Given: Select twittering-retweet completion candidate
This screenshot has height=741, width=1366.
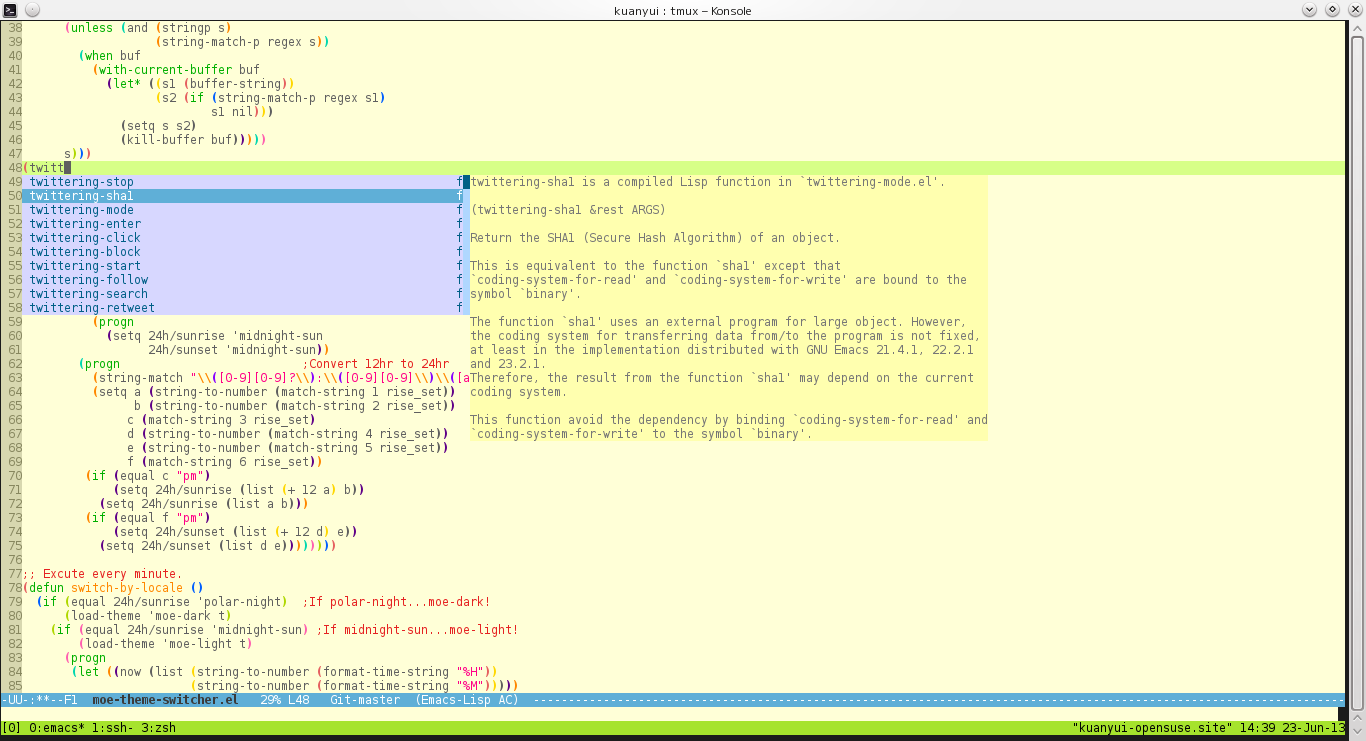Looking at the screenshot, I should pos(246,308).
